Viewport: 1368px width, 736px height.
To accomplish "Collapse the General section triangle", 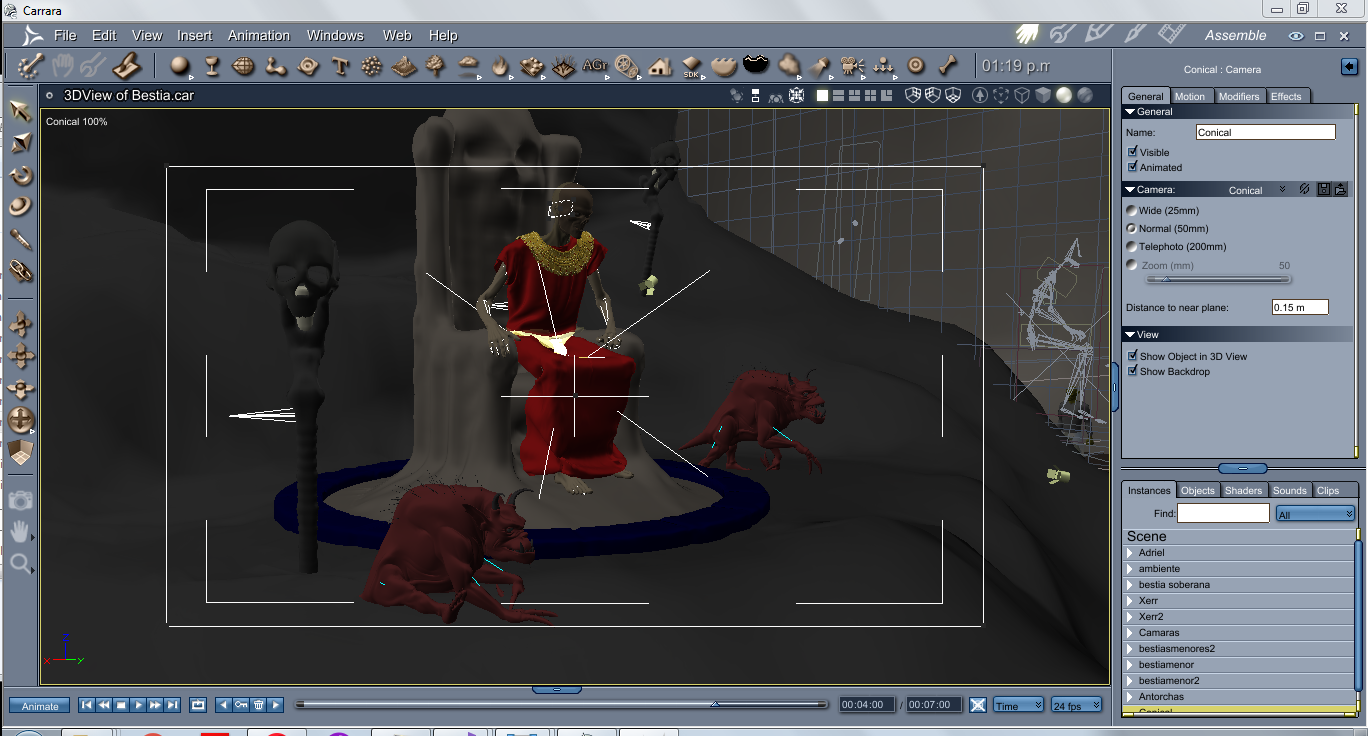I will (x=1130, y=112).
